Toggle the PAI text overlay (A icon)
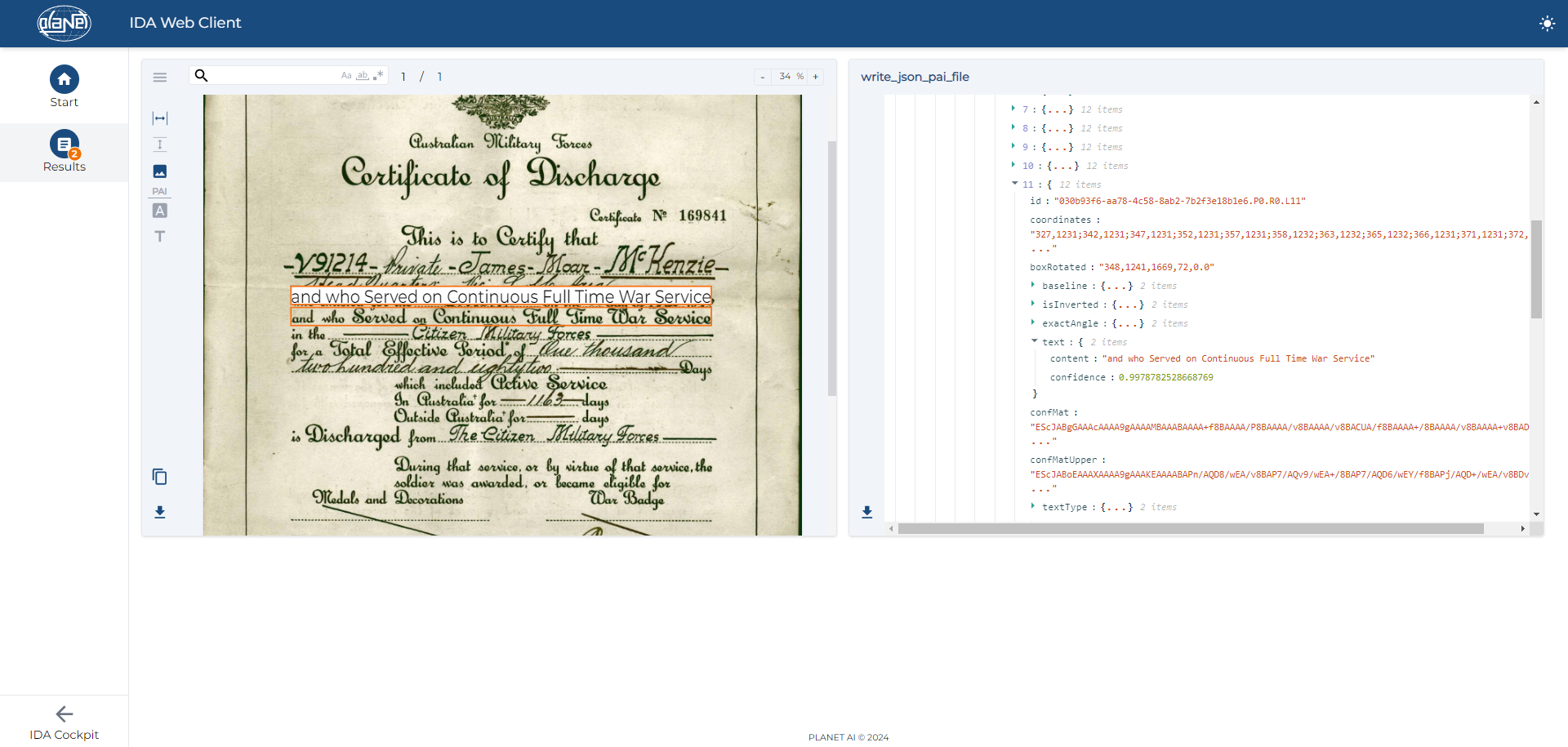Viewport: 1568px width, 747px height. coord(160,211)
